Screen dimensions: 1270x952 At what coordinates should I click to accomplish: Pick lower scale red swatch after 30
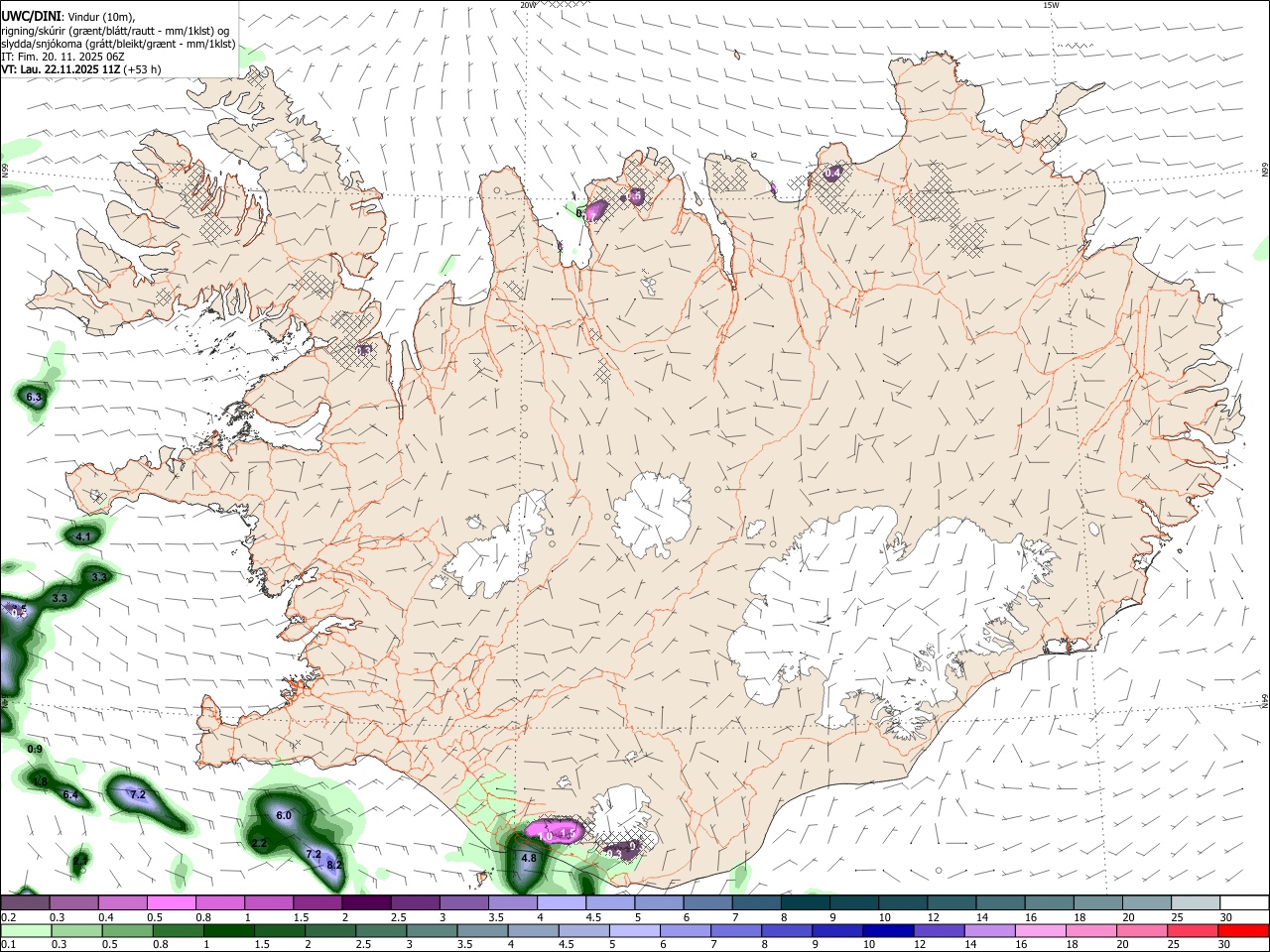pyautogui.click(x=1244, y=931)
